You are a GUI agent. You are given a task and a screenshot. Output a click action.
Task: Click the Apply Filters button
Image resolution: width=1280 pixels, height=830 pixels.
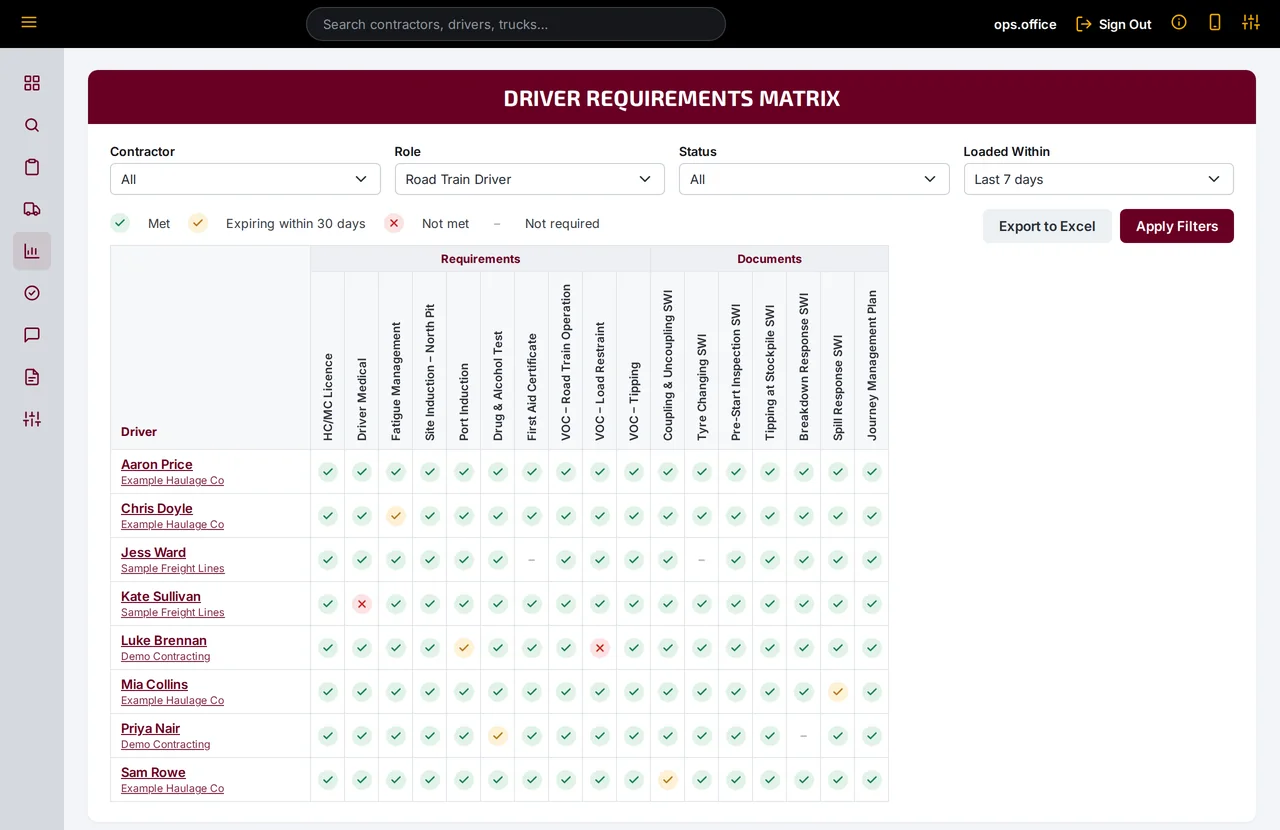coord(1177,226)
